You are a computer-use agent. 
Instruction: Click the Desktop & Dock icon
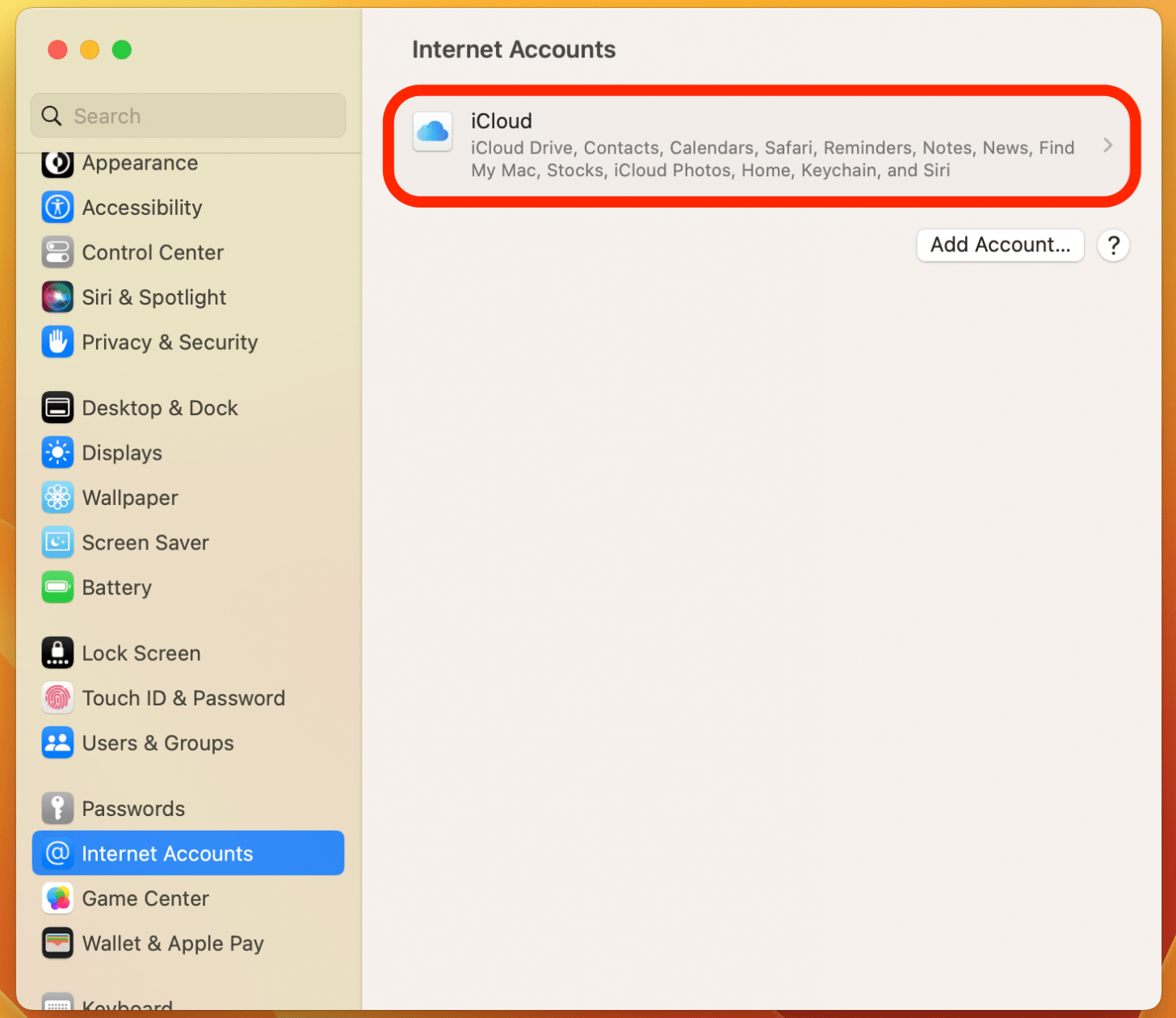point(57,408)
